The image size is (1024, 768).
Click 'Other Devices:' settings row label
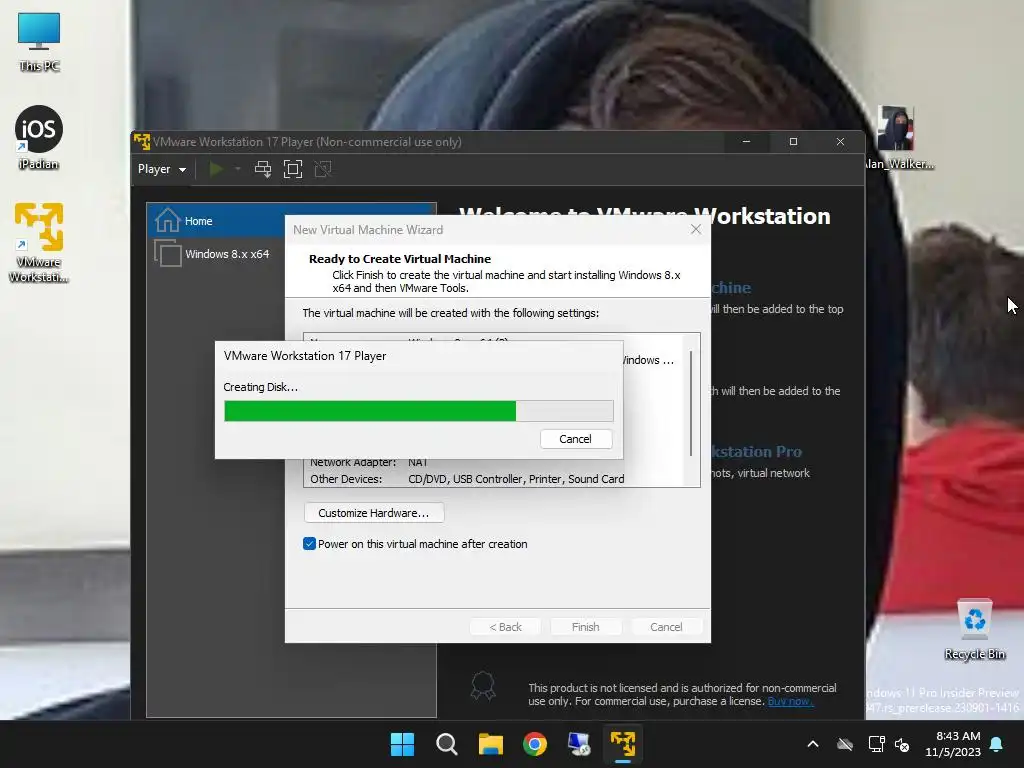[x=346, y=479]
